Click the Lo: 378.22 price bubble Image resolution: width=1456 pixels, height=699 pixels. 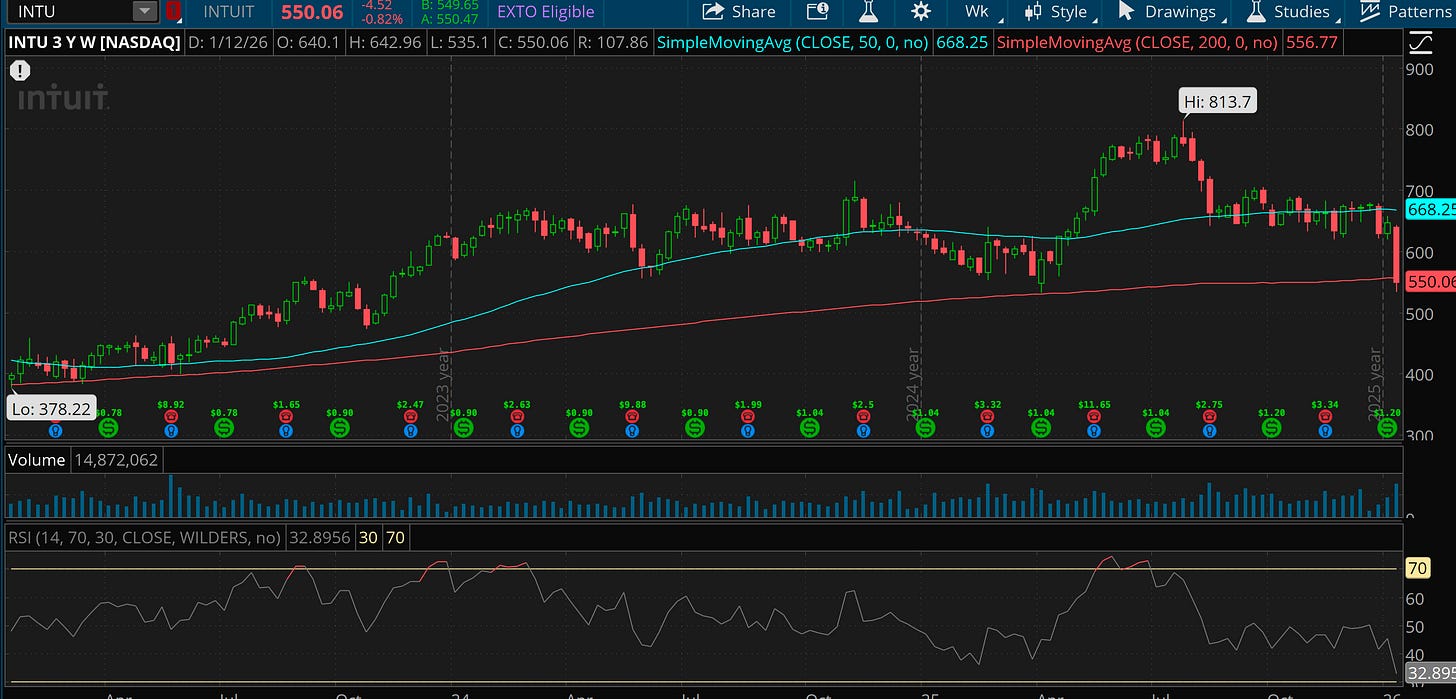pyautogui.click(x=50, y=408)
